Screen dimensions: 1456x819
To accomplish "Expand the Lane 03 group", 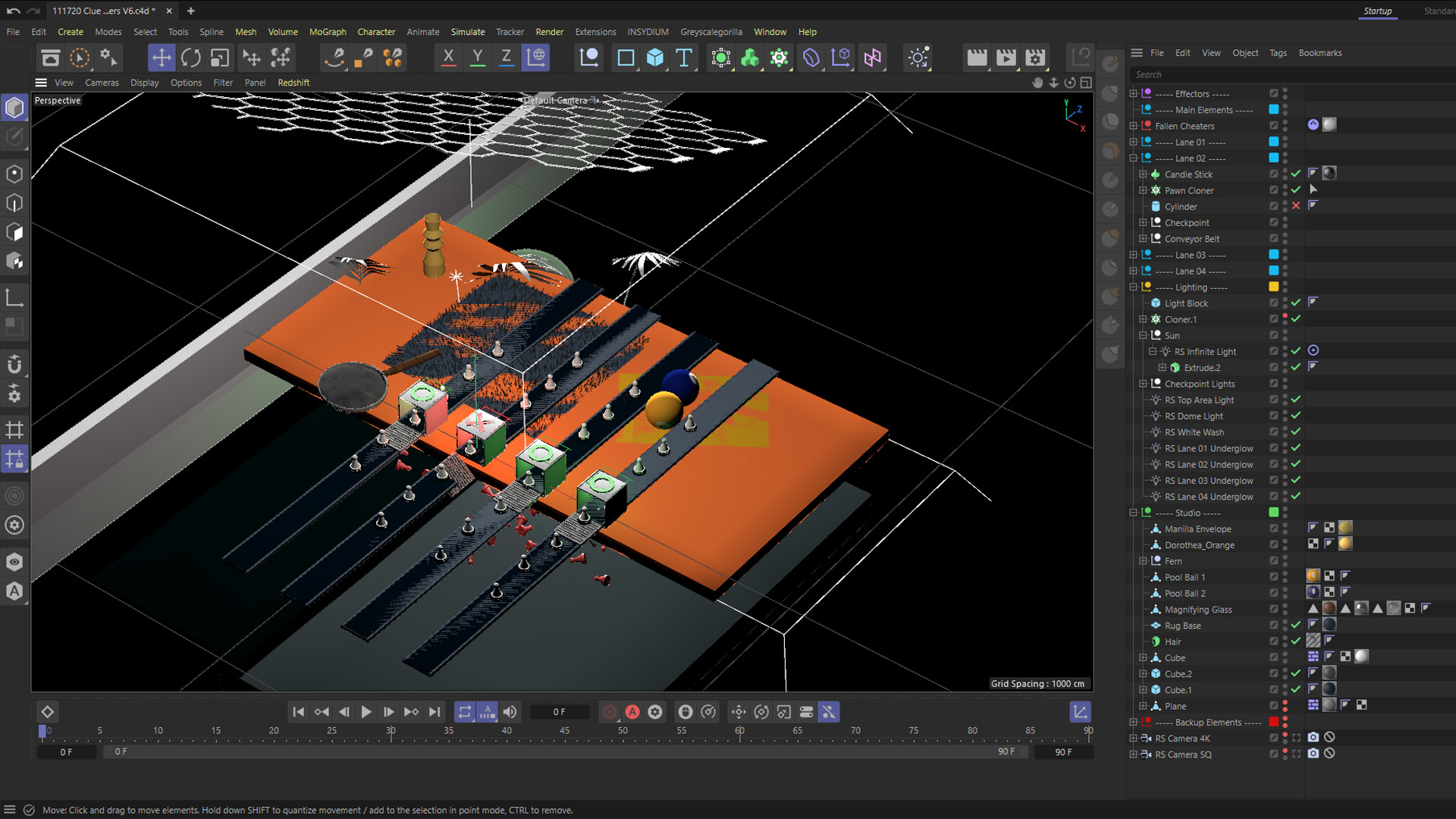I will coord(1134,255).
